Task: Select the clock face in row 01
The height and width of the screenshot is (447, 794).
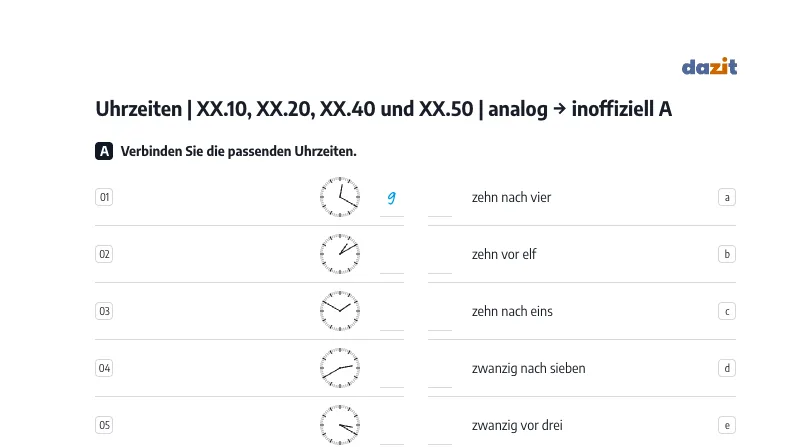Action: (340, 197)
